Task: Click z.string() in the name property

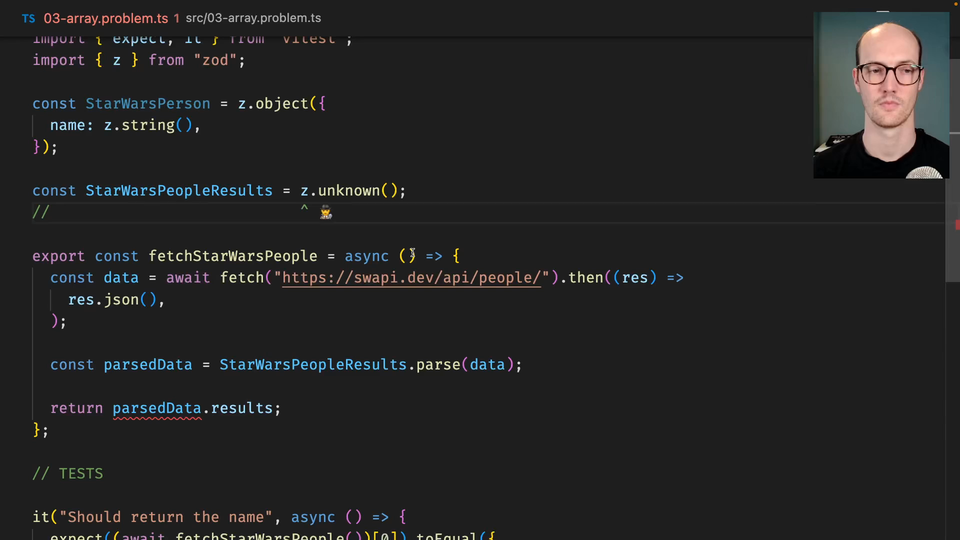Action: tap(150, 125)
